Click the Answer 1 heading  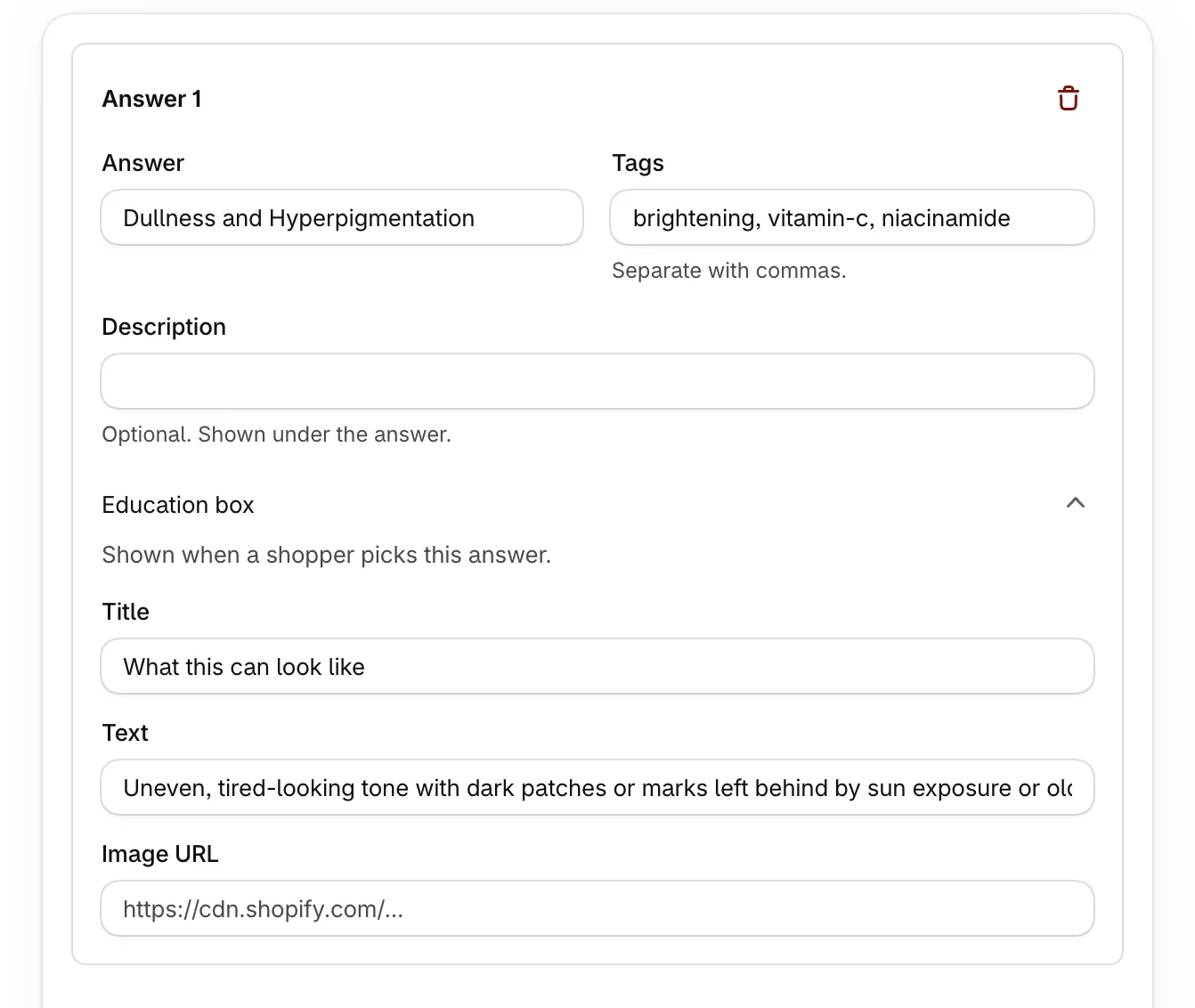(x=152, y=99)
